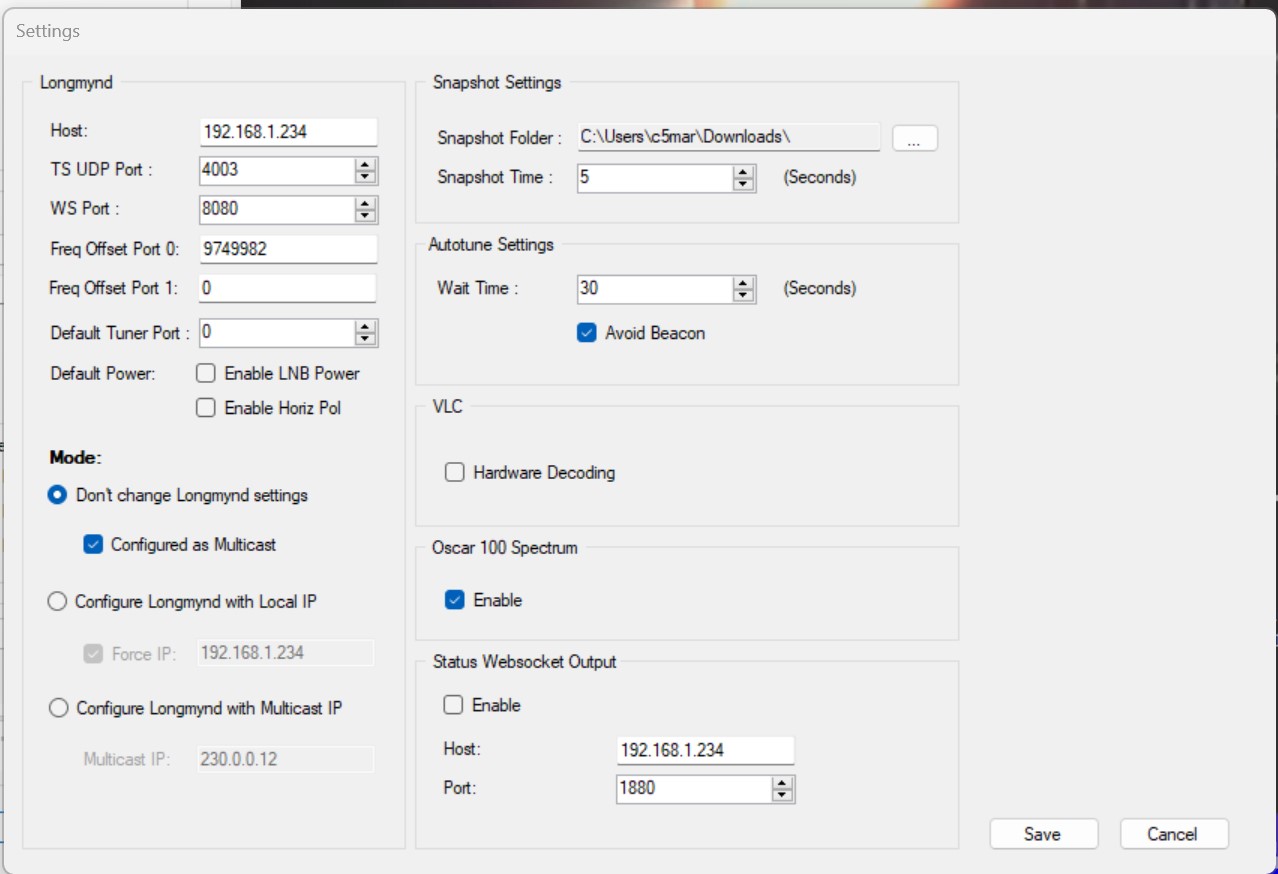Viewport: 1278px width, 874px height.
Task: Select Configure Longmynd with Local IP
Action: [58, 602]
